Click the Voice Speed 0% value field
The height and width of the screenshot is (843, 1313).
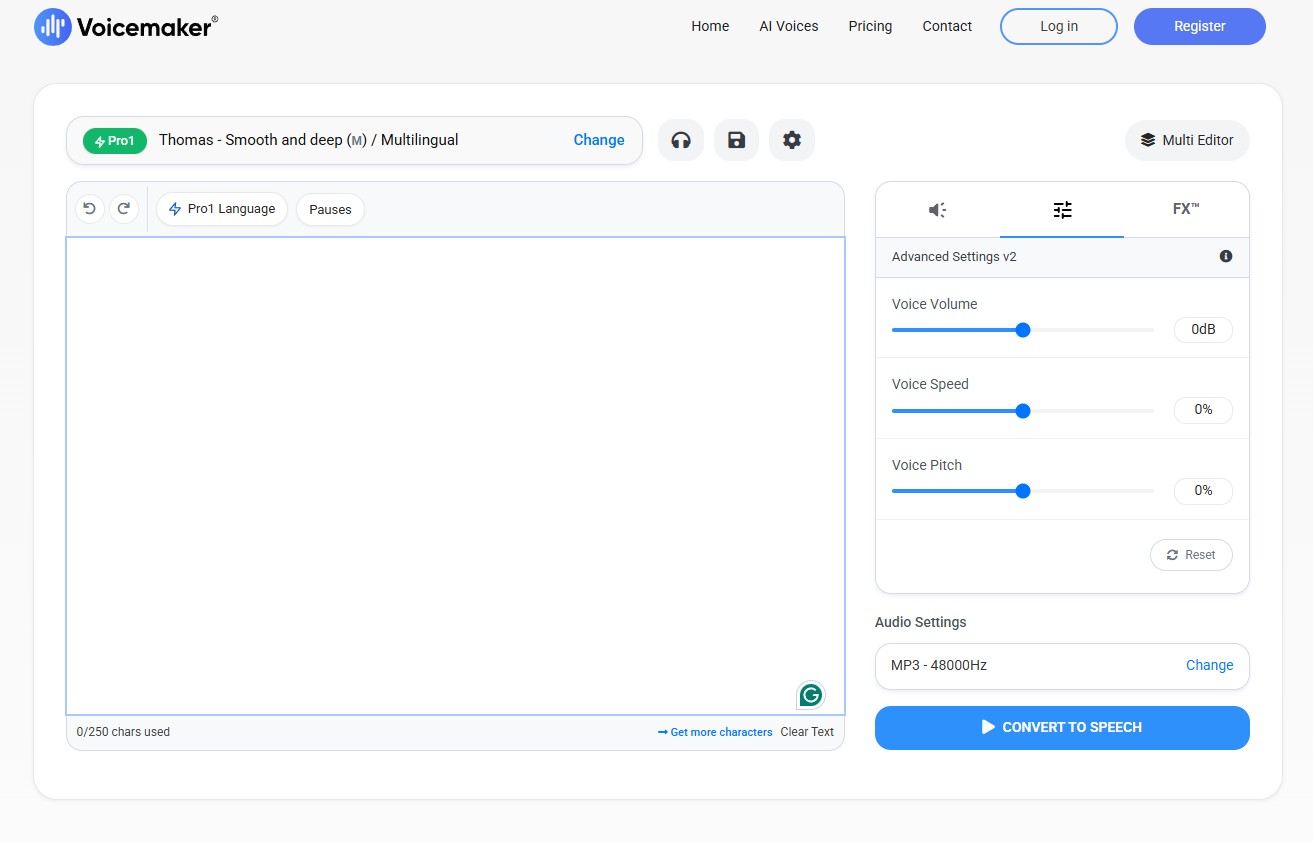coord(1203,410)
